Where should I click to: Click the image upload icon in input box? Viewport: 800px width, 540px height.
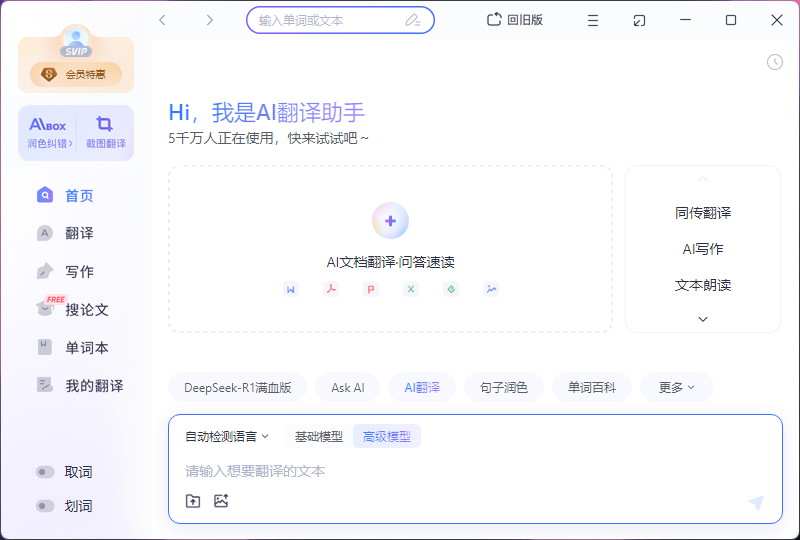pyautogui.click(x=221, y=501)
